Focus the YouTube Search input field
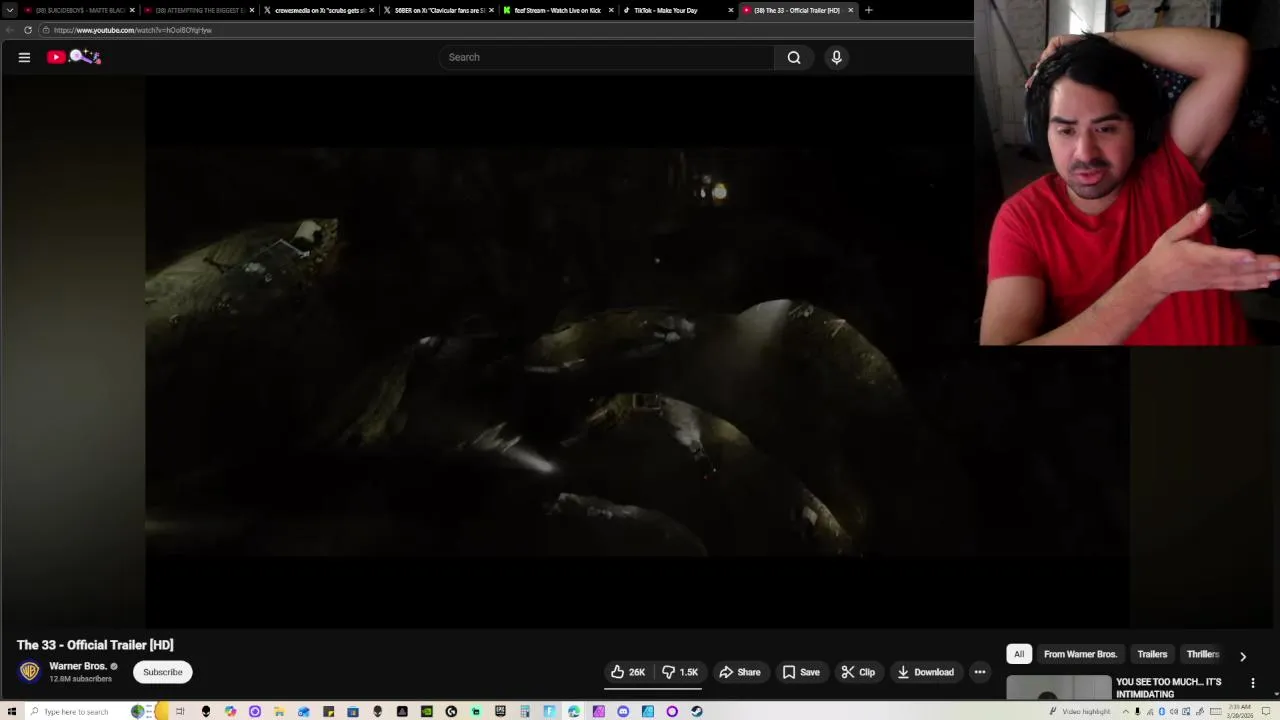The height and width of the screenshot is (720, 1280). click(x=606, y=57)
